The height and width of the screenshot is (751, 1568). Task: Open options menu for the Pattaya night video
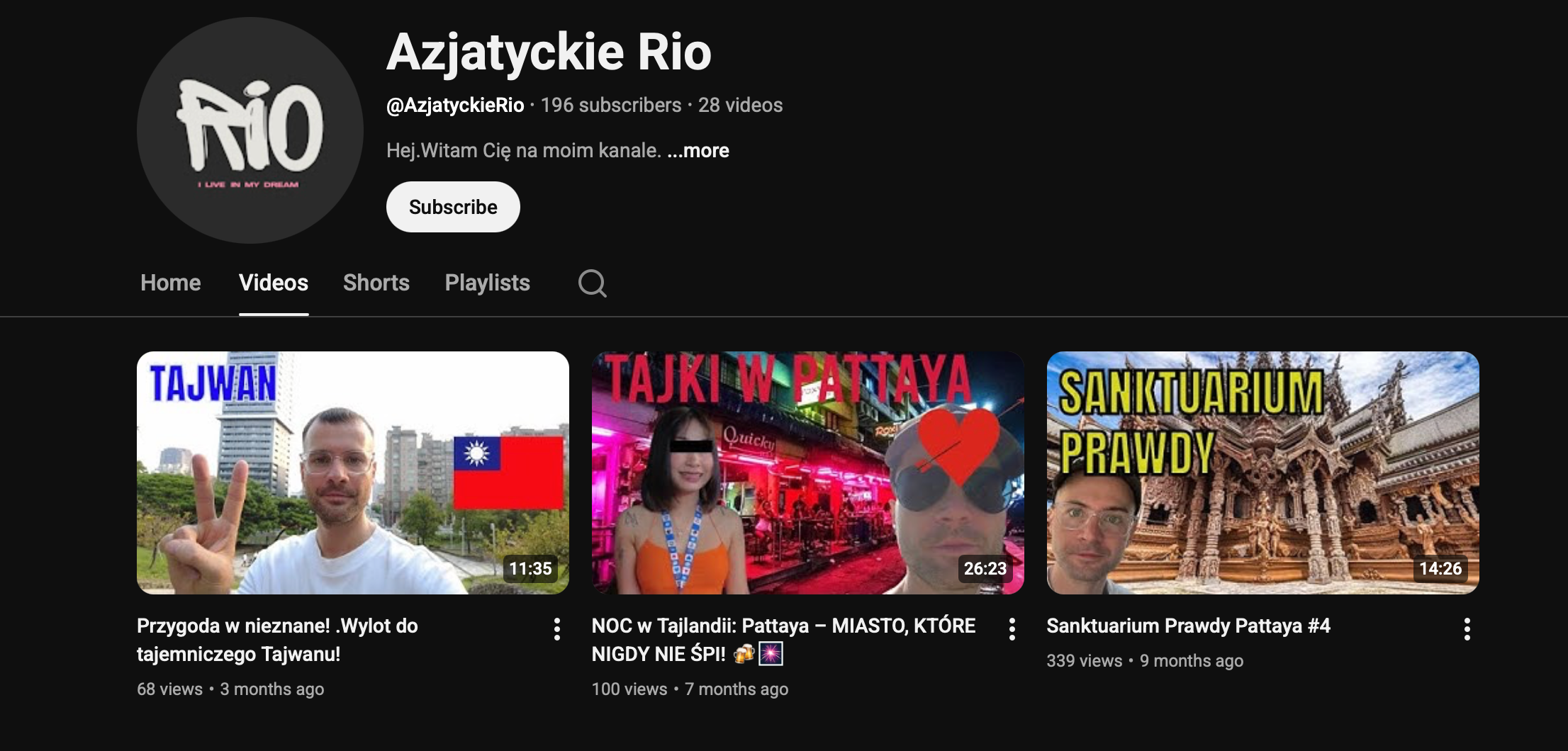coord(1012,628)
